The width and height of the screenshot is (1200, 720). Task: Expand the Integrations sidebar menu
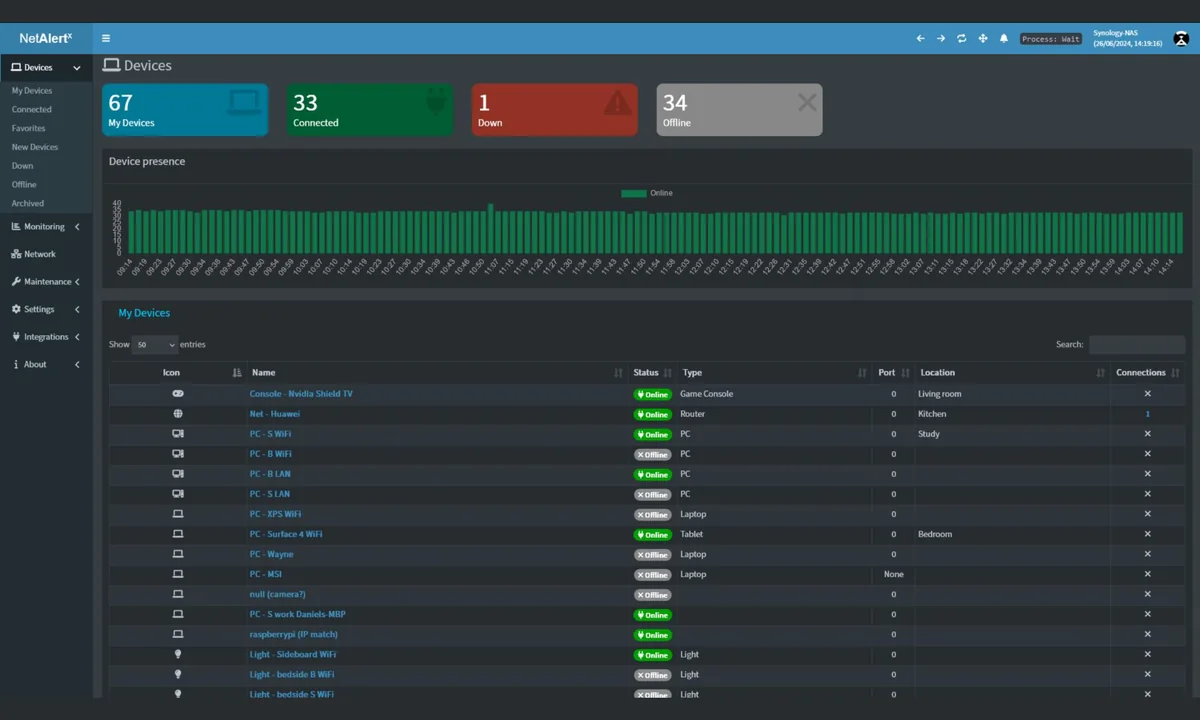click(46, 337)
